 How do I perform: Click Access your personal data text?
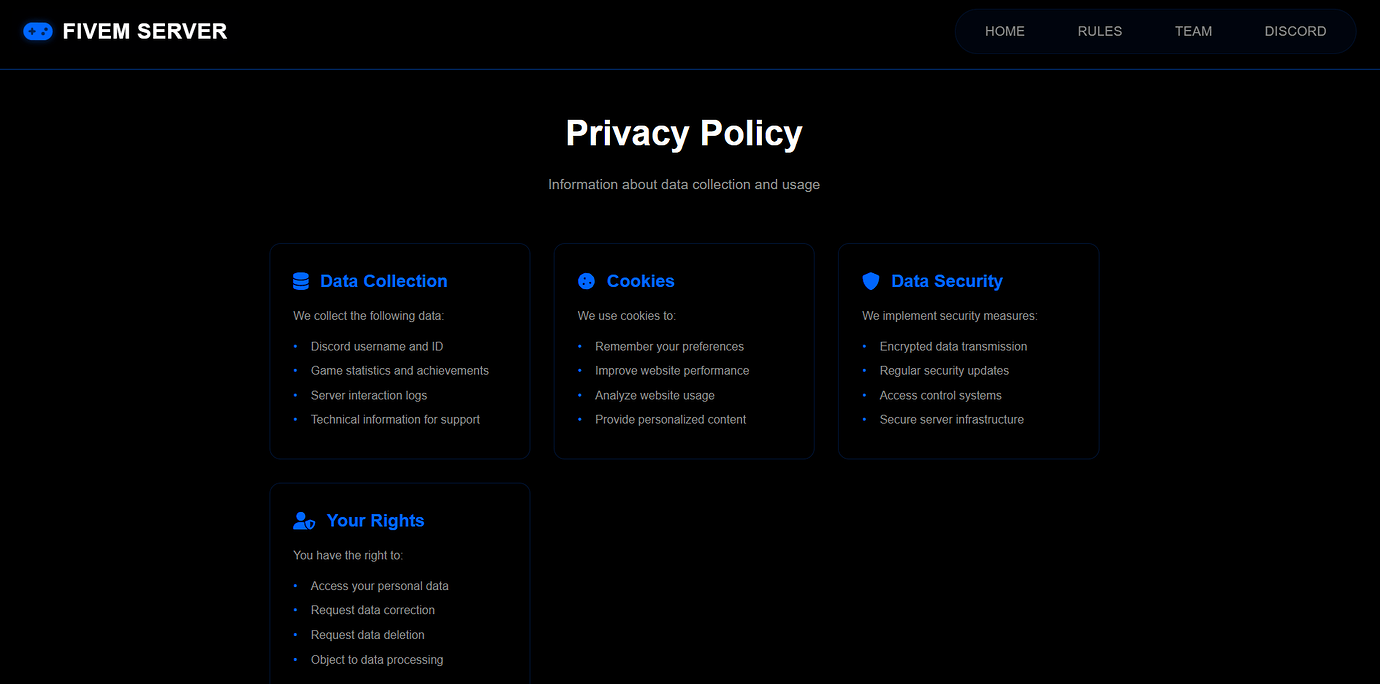tap(379, 585)
